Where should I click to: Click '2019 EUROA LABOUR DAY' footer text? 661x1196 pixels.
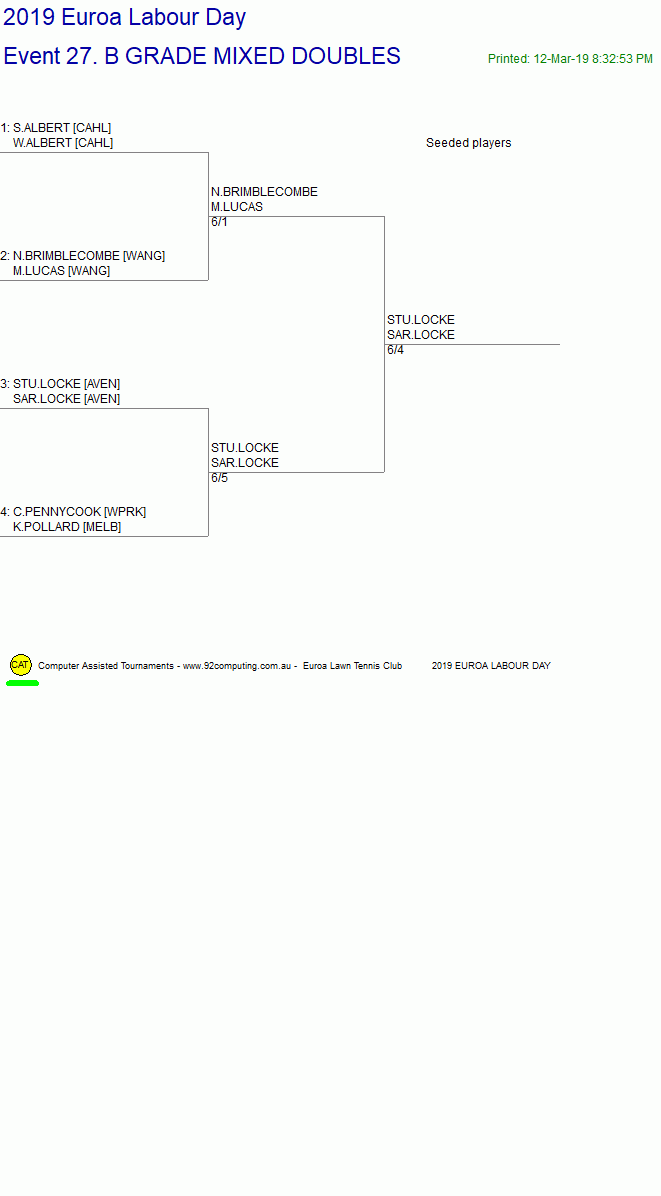491,666
